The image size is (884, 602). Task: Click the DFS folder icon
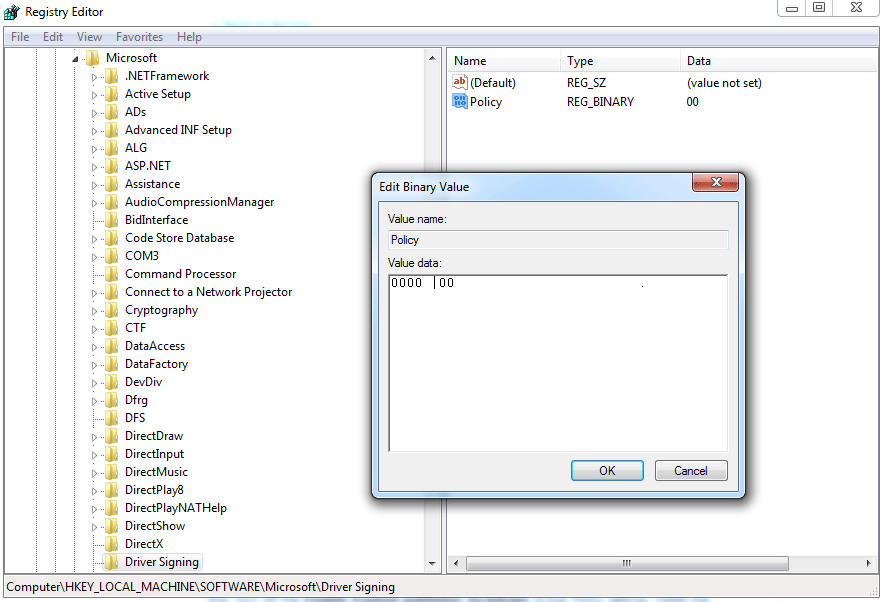pyautogui.click(x=112, y=418)
